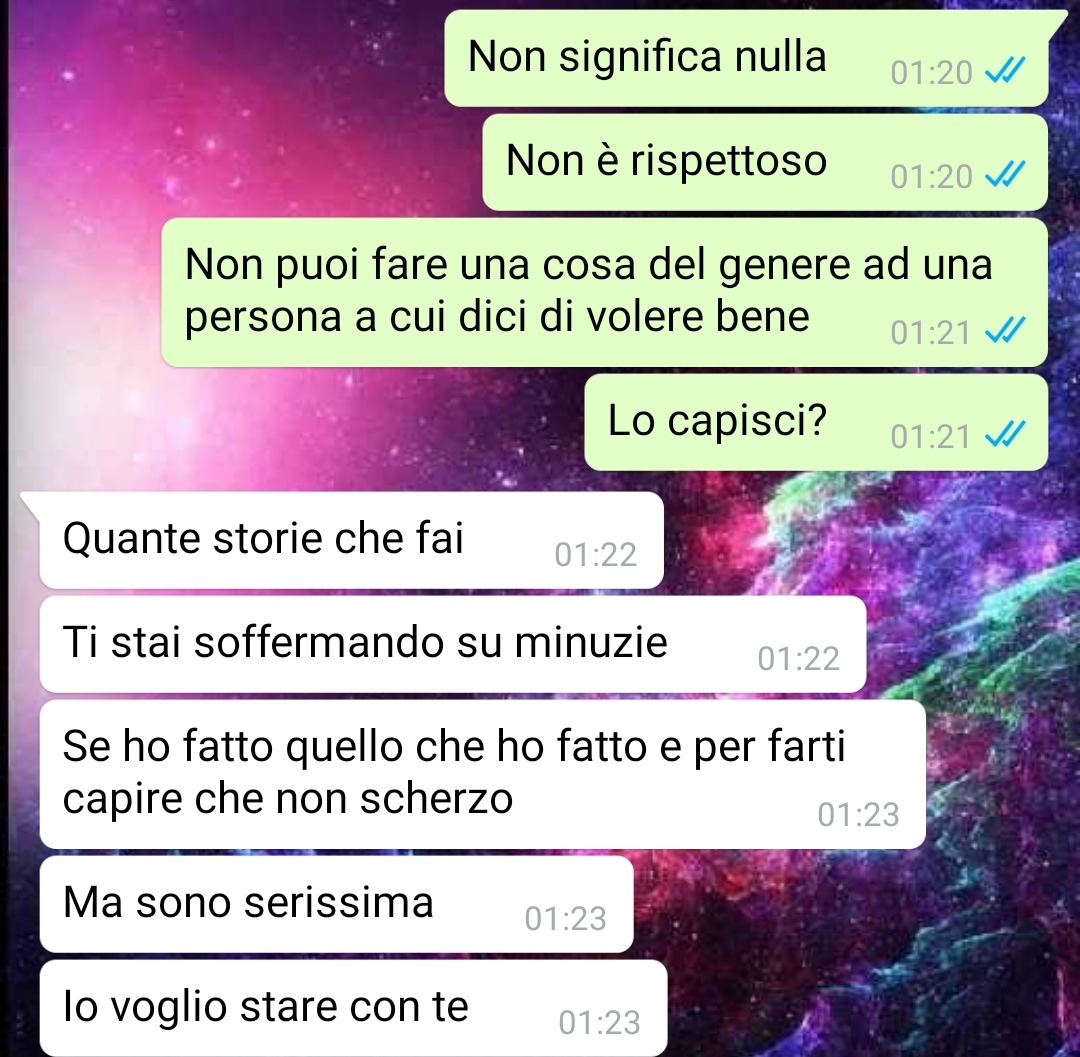This screenshot has height=1057, width=1080.
Task: Tap the "Io voglio stare con te" message
Action: click(353, 1009)
